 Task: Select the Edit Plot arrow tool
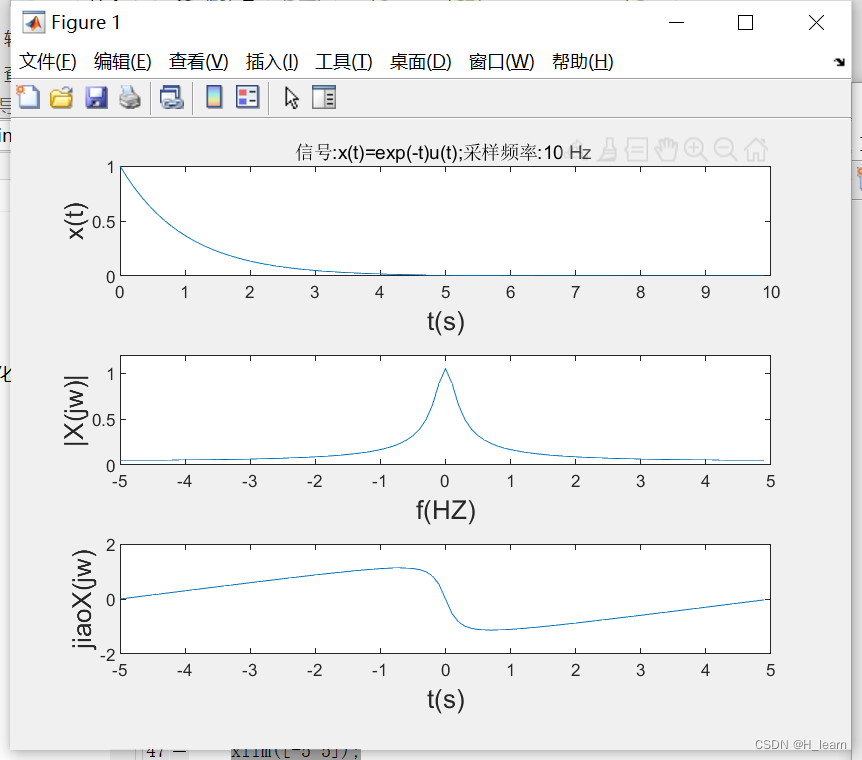pyautogui.click(x=291, y=98)
